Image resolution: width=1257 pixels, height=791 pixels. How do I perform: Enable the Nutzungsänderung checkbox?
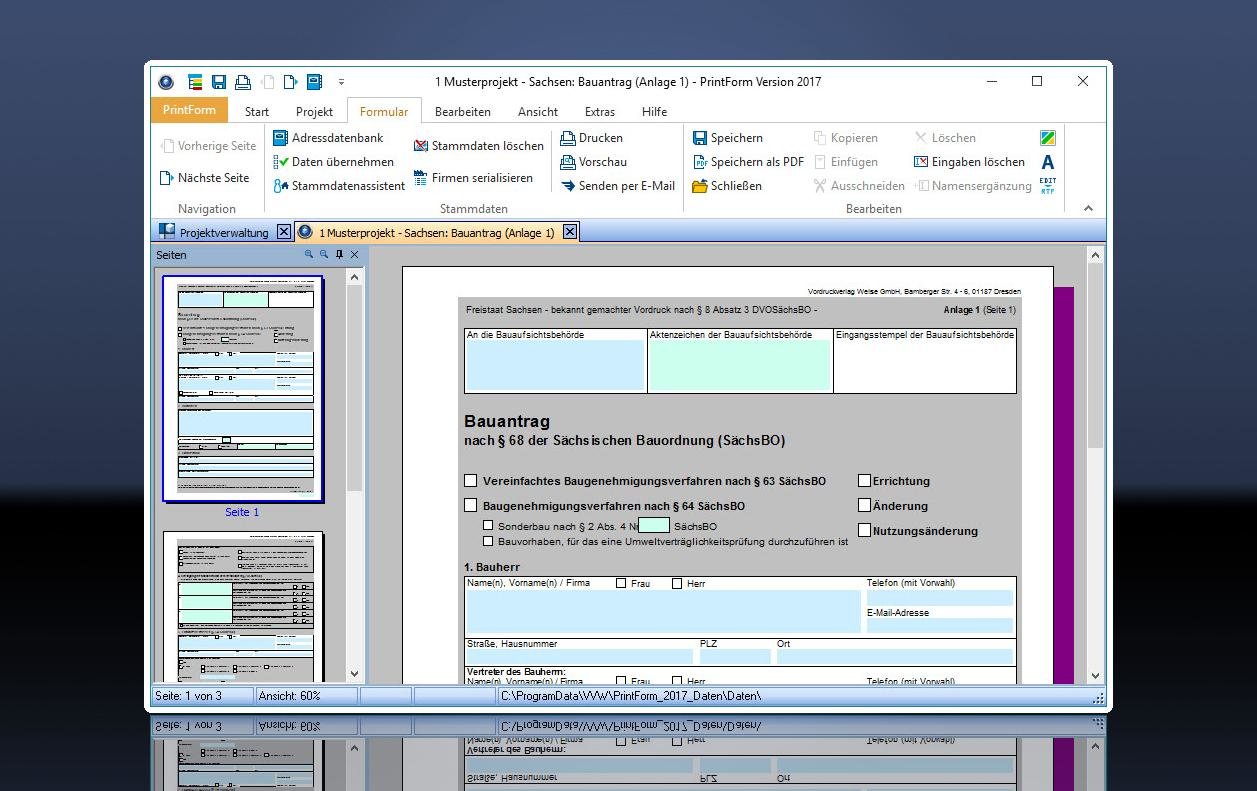coord(864,530)
